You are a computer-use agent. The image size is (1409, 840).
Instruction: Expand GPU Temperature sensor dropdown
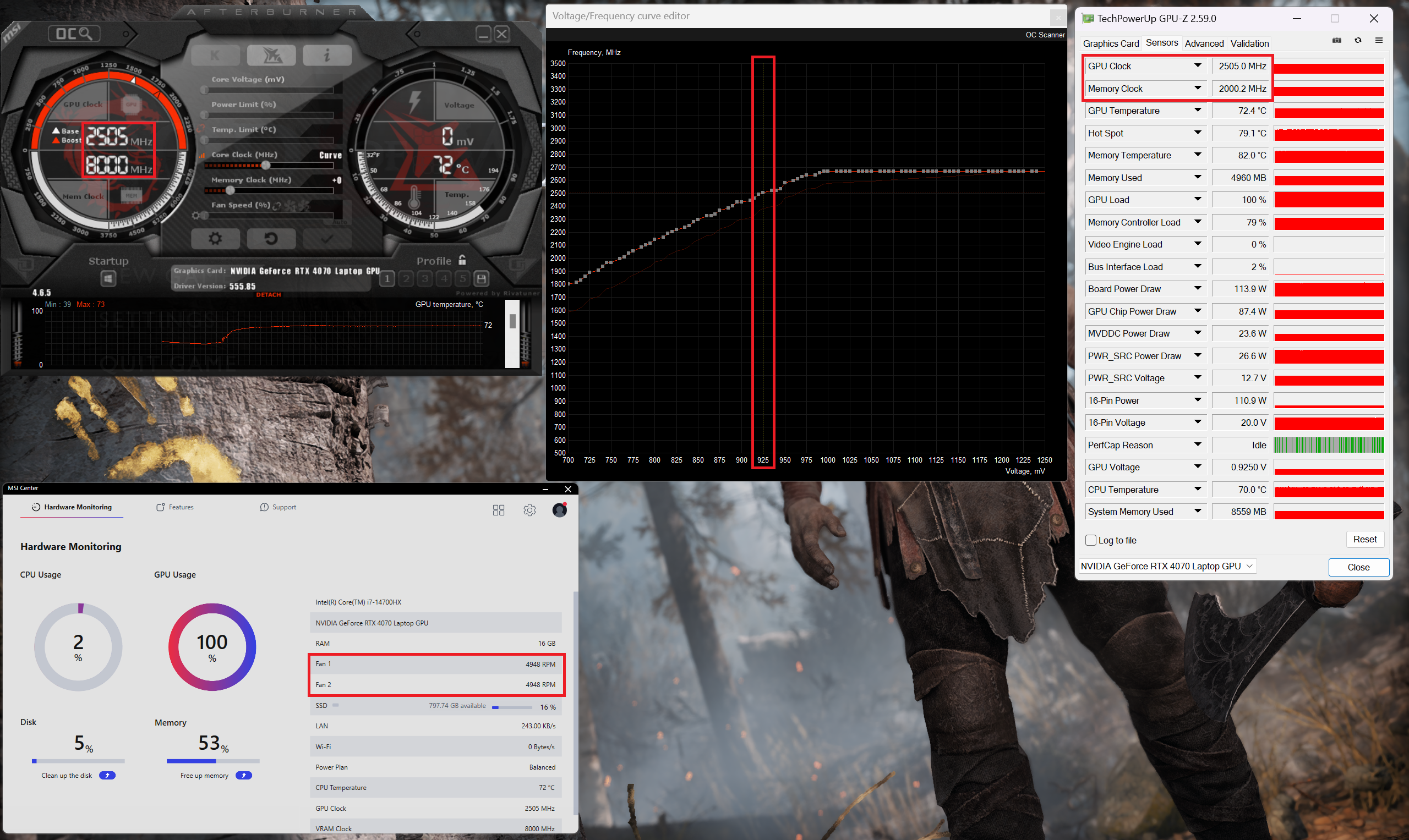click(x=1197, y=111)
